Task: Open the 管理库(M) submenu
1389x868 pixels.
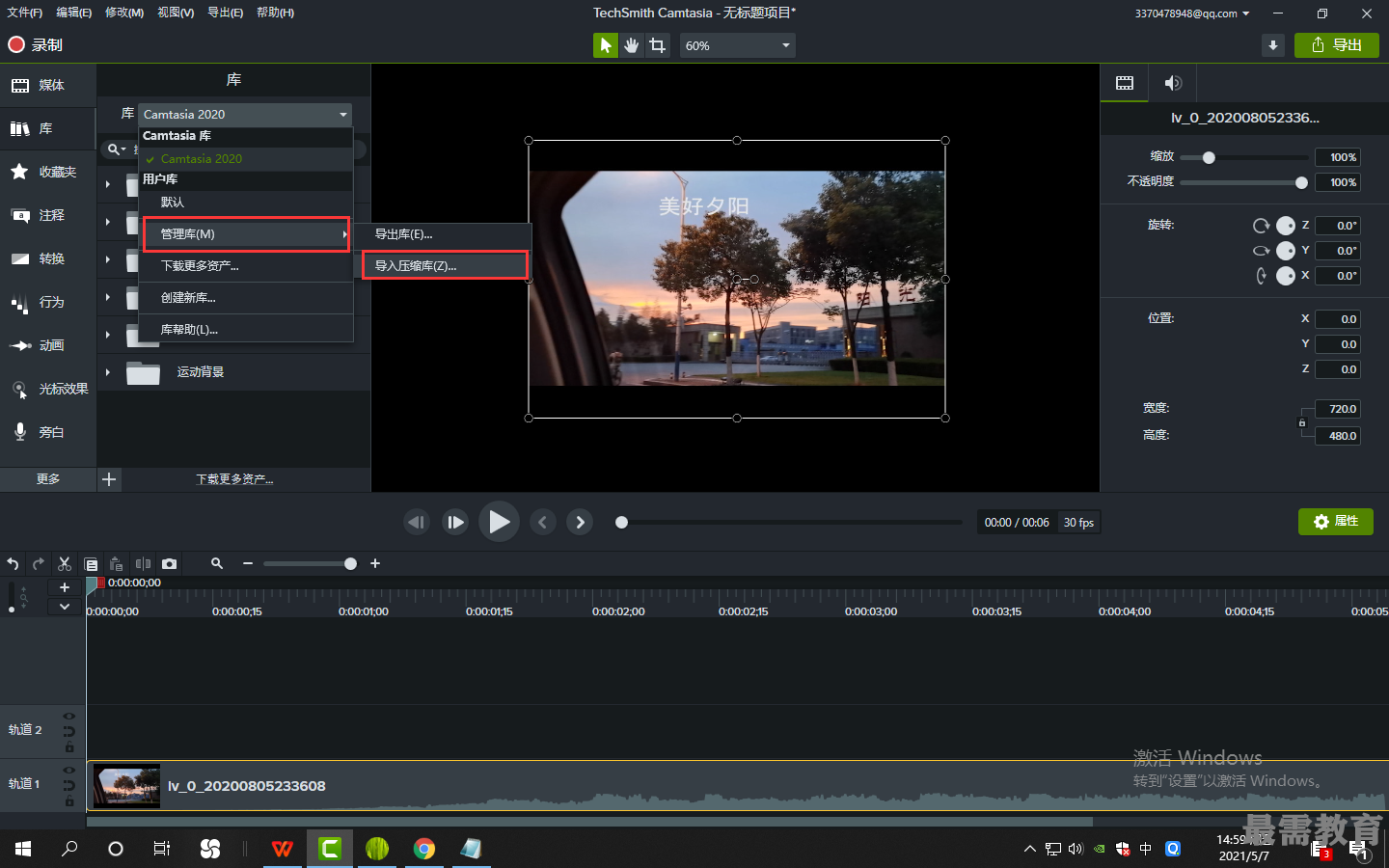Action: (246, 234)
